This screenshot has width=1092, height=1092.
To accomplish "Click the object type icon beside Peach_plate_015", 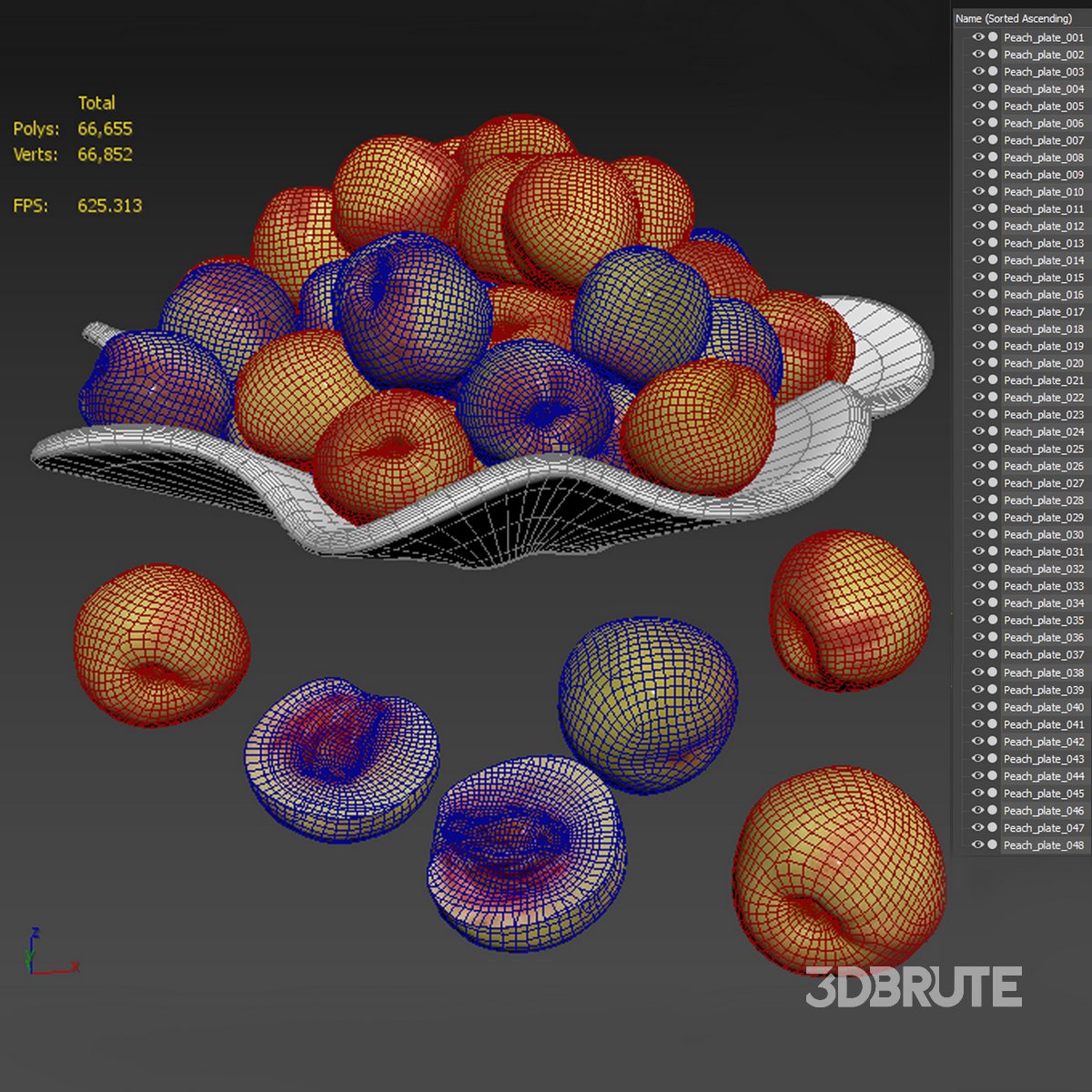I will pos(993,278).
